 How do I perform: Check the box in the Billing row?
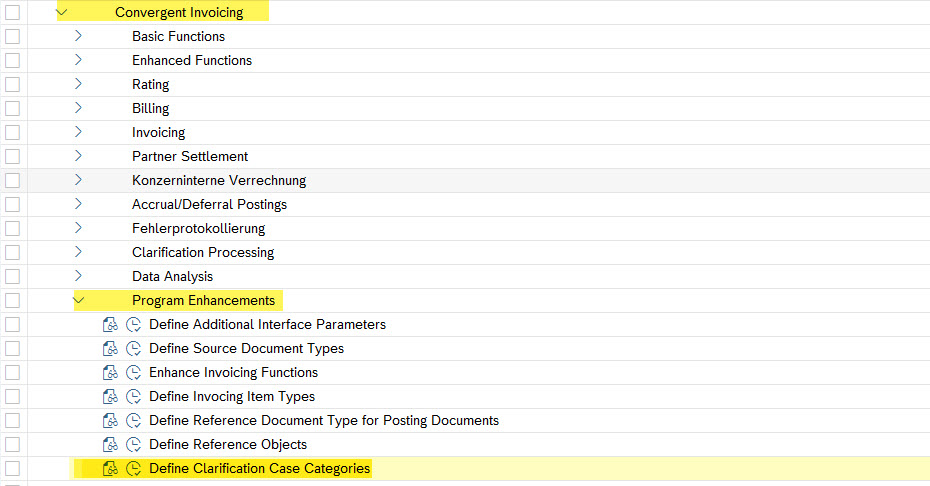pyautogui.click(x=12, y=108)
